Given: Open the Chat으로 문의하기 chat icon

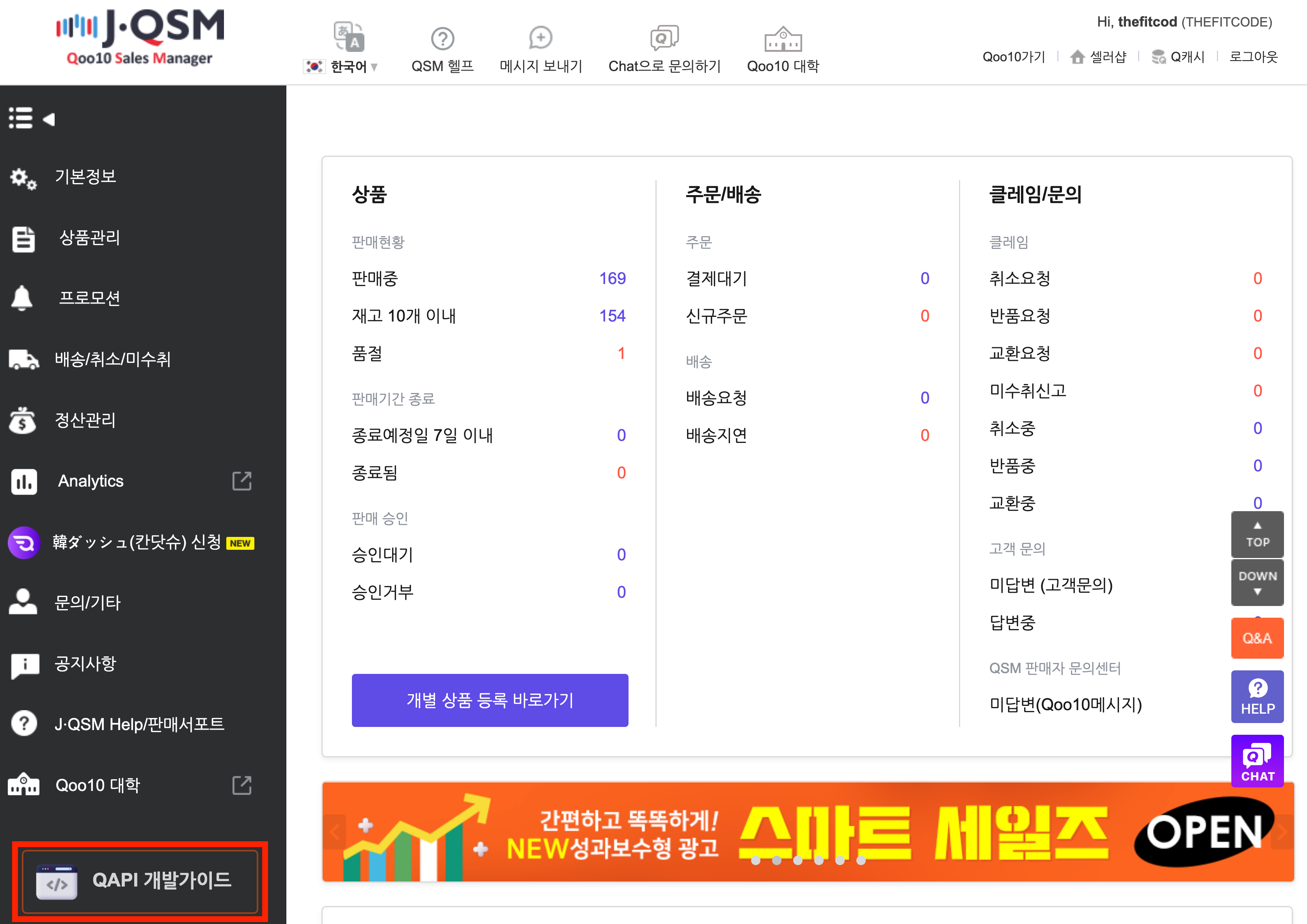Looking at the screenshot, I should pos(664,38).
